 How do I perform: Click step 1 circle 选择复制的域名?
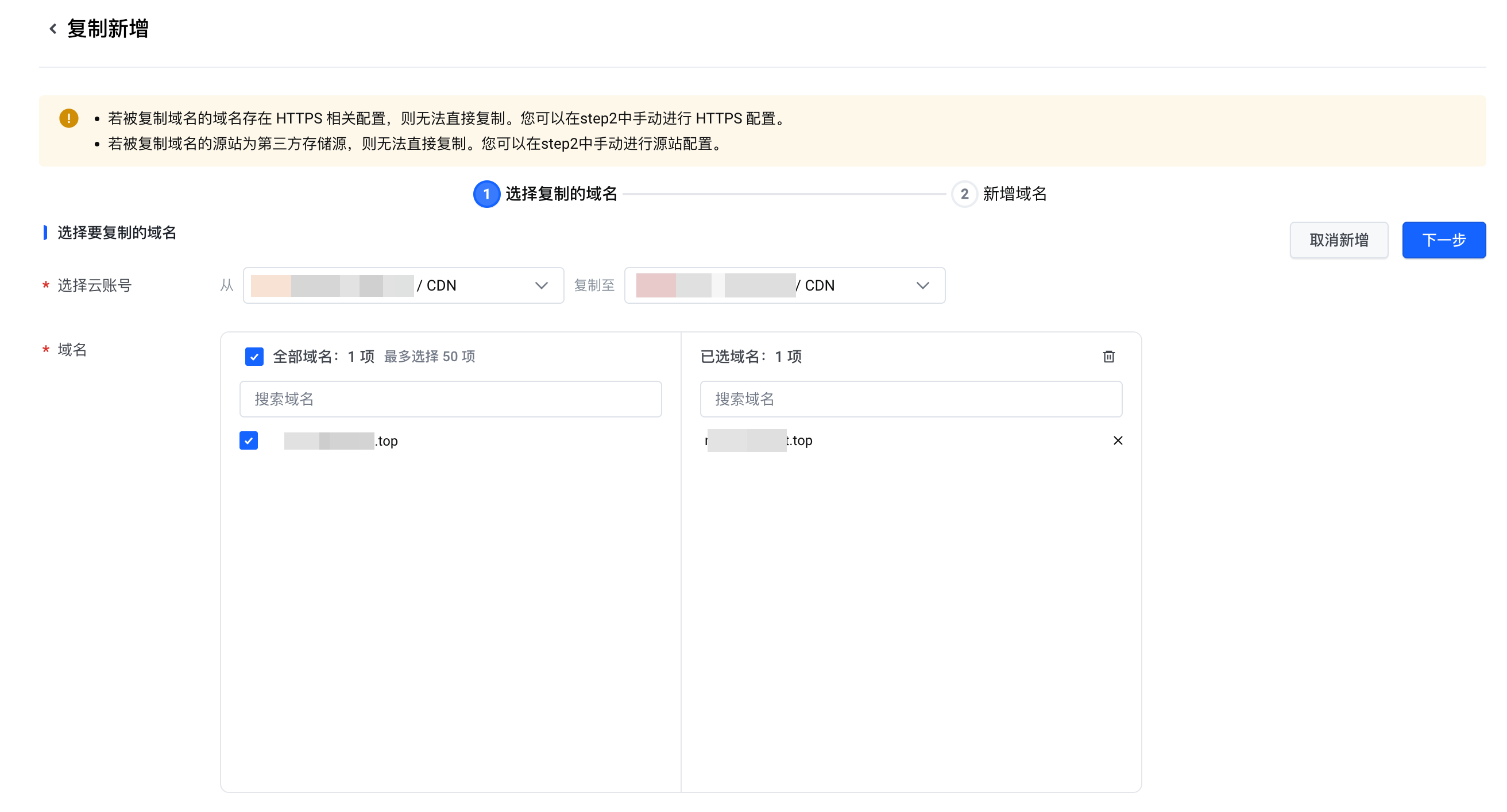click(x=486, y=194)
